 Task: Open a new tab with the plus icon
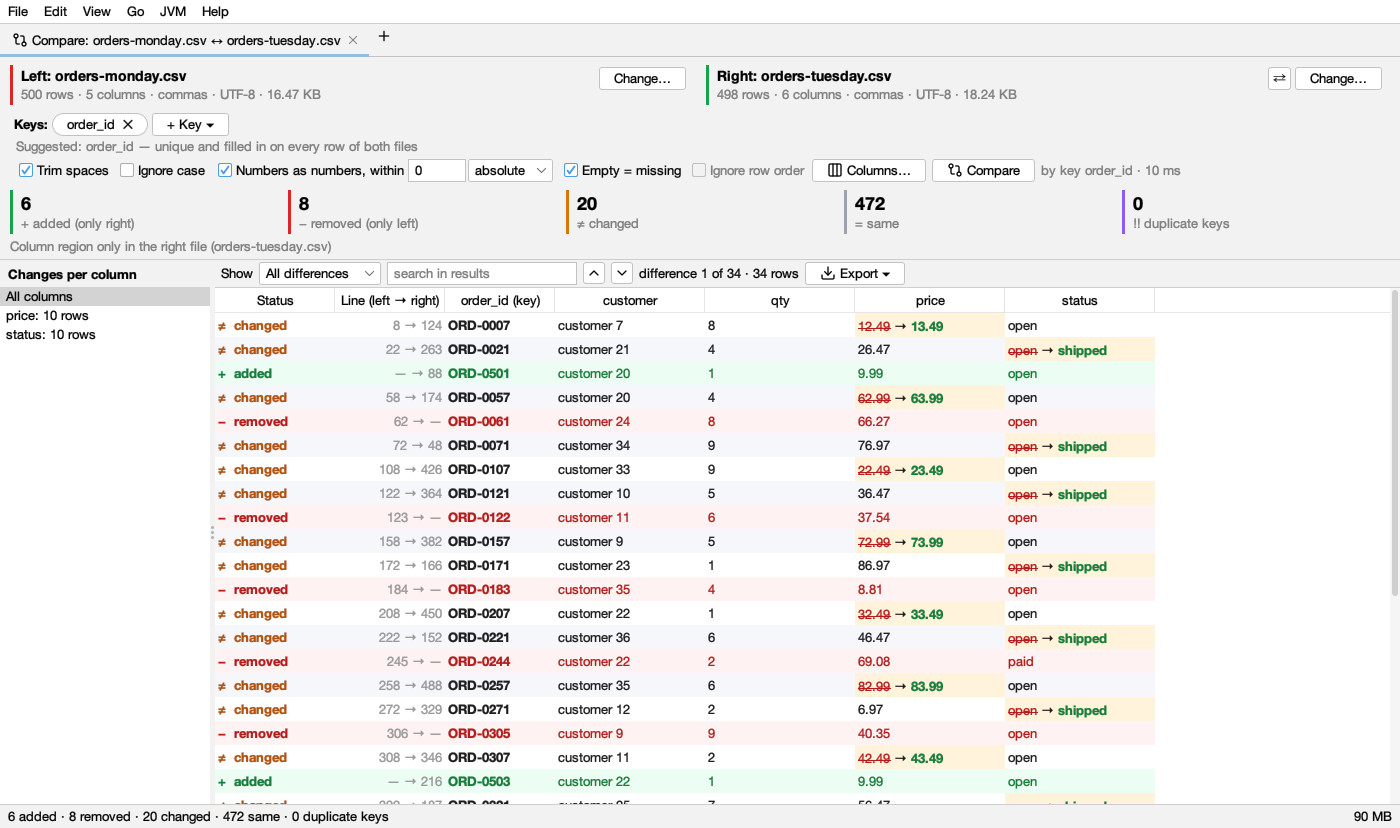[x=384, y=37]
